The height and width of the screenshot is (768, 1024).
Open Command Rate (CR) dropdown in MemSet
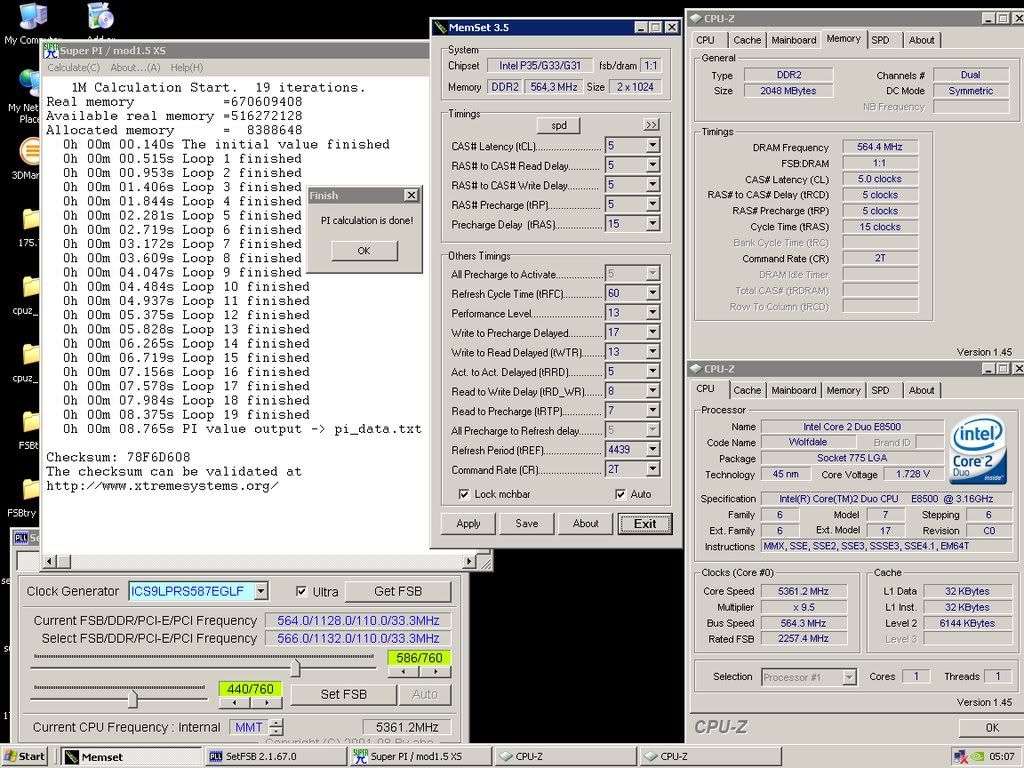pyautogui.click(x=652, y=469)
